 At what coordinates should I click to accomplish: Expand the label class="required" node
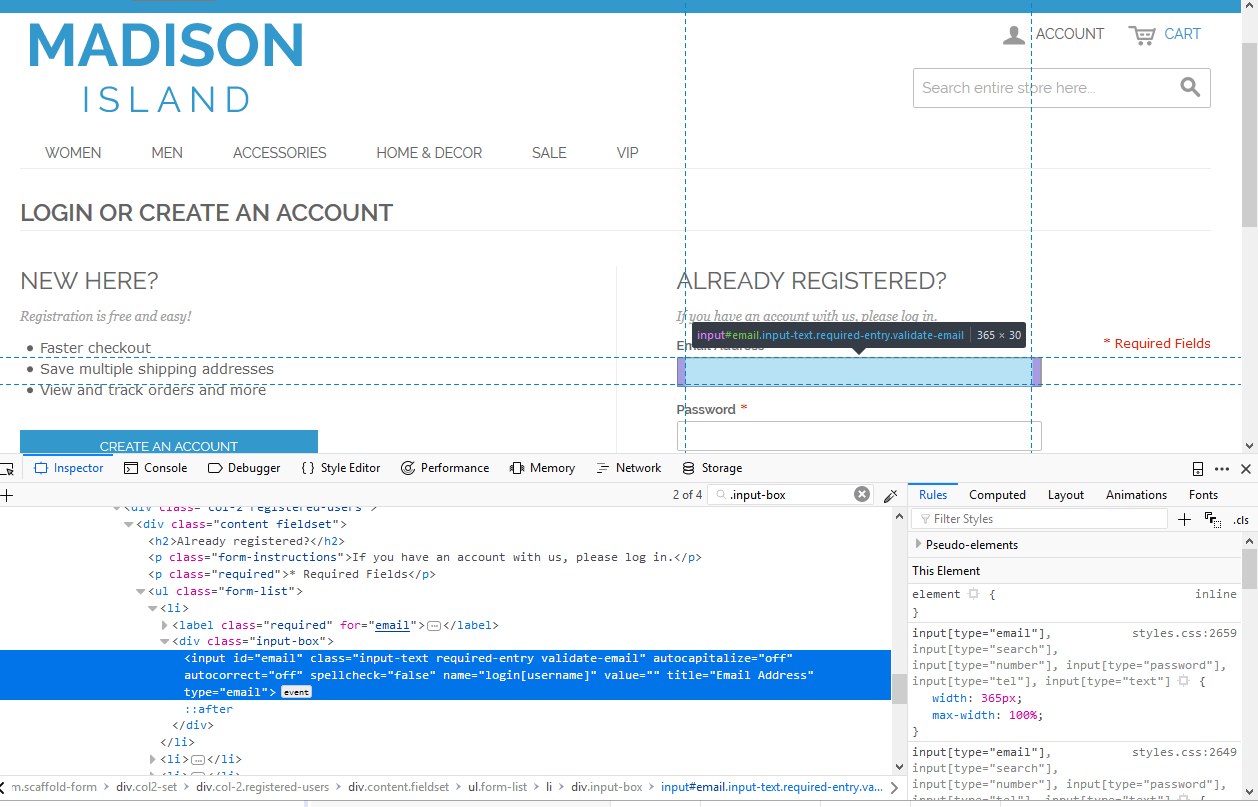[165, 625]
